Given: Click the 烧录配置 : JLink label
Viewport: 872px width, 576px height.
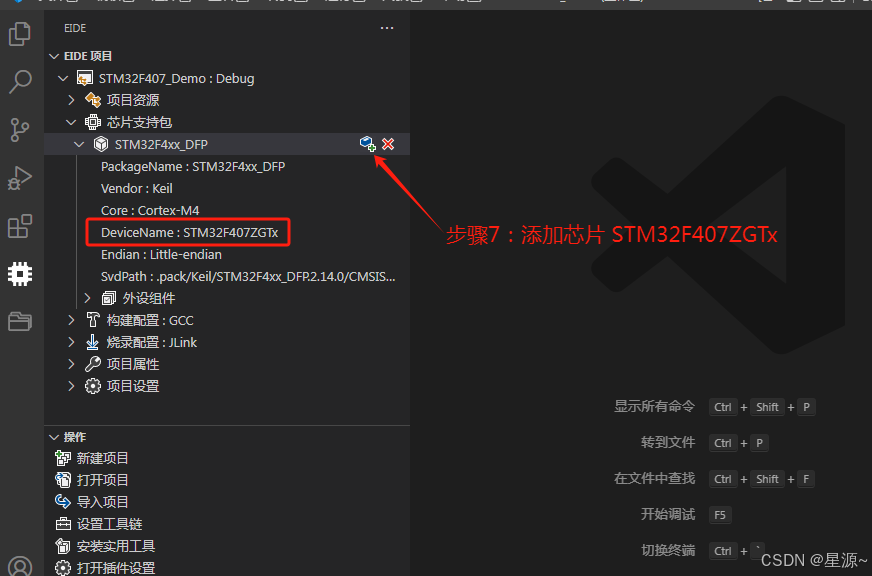Looking at the screenshot, I should pyautogui.click(x=152, y=342).
